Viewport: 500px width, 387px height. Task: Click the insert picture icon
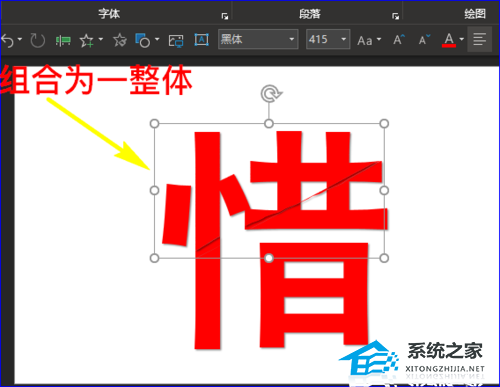click(176, 41)
